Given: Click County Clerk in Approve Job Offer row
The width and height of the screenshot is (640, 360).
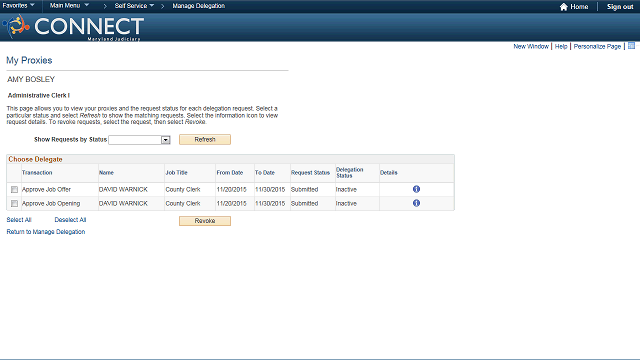Looking at the screenshot, I should pyautogui.click(x=183, y=189).
